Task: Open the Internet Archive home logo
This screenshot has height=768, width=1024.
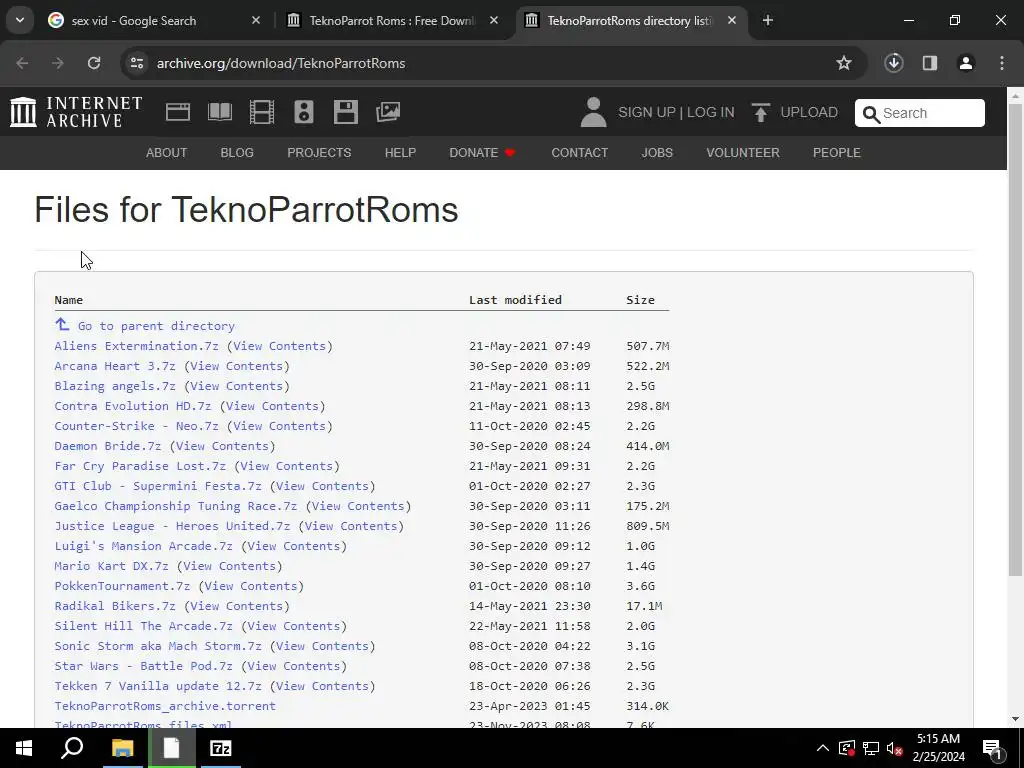Action: (76, 112)
